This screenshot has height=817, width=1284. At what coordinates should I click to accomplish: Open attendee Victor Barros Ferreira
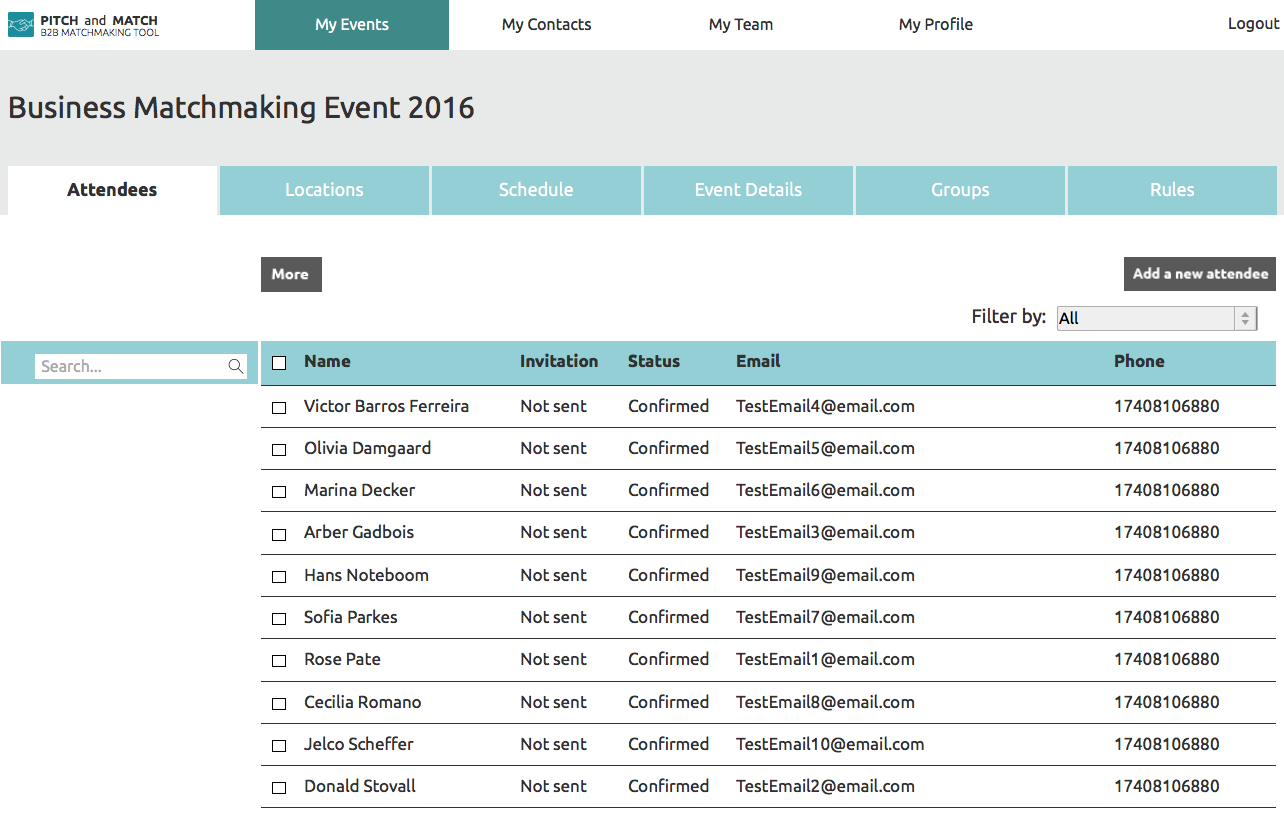click(386, 406)
